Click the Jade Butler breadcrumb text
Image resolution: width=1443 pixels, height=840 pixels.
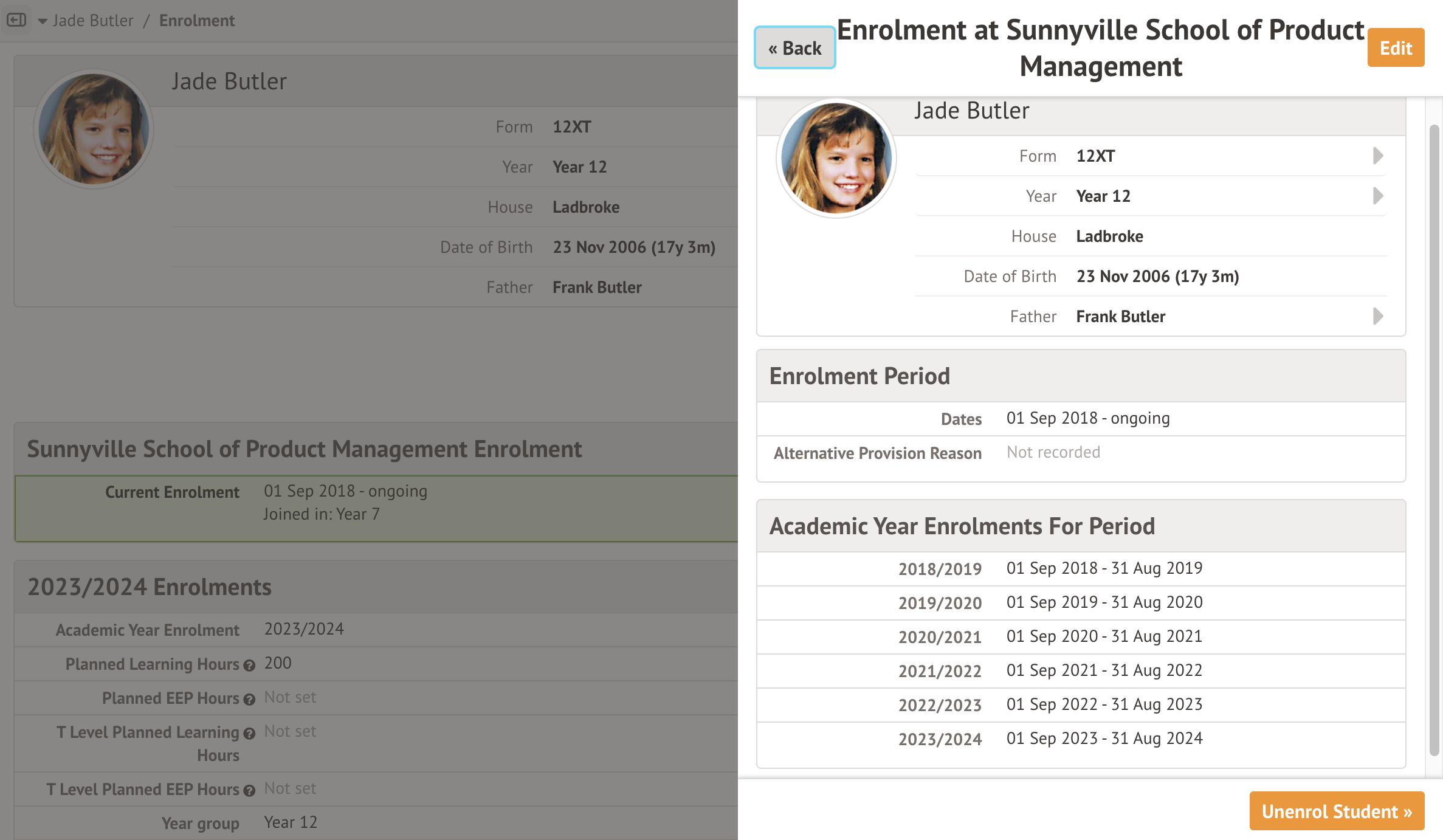tap(93, 21)
